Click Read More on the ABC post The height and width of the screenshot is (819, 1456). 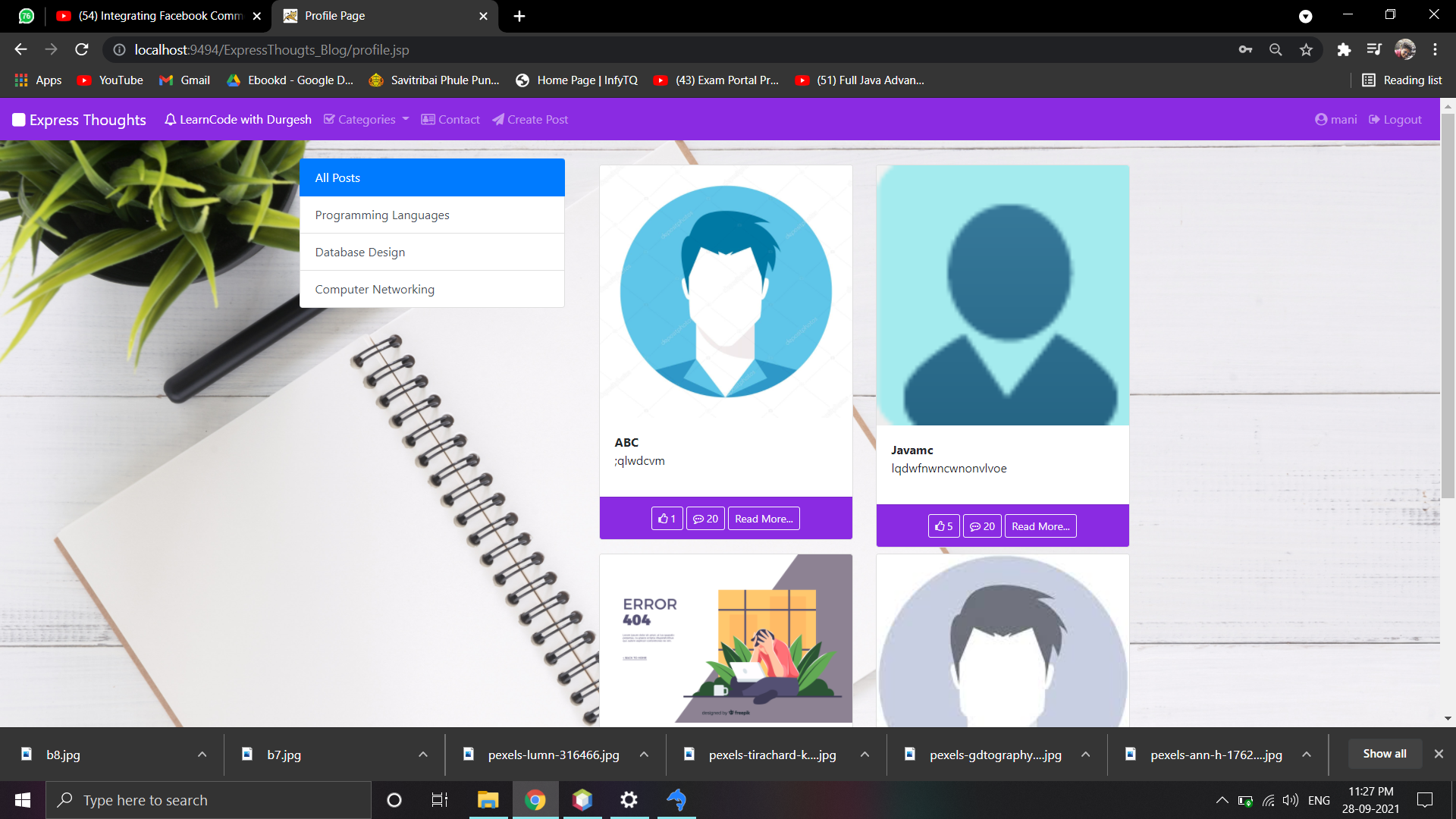pos(764,519)
